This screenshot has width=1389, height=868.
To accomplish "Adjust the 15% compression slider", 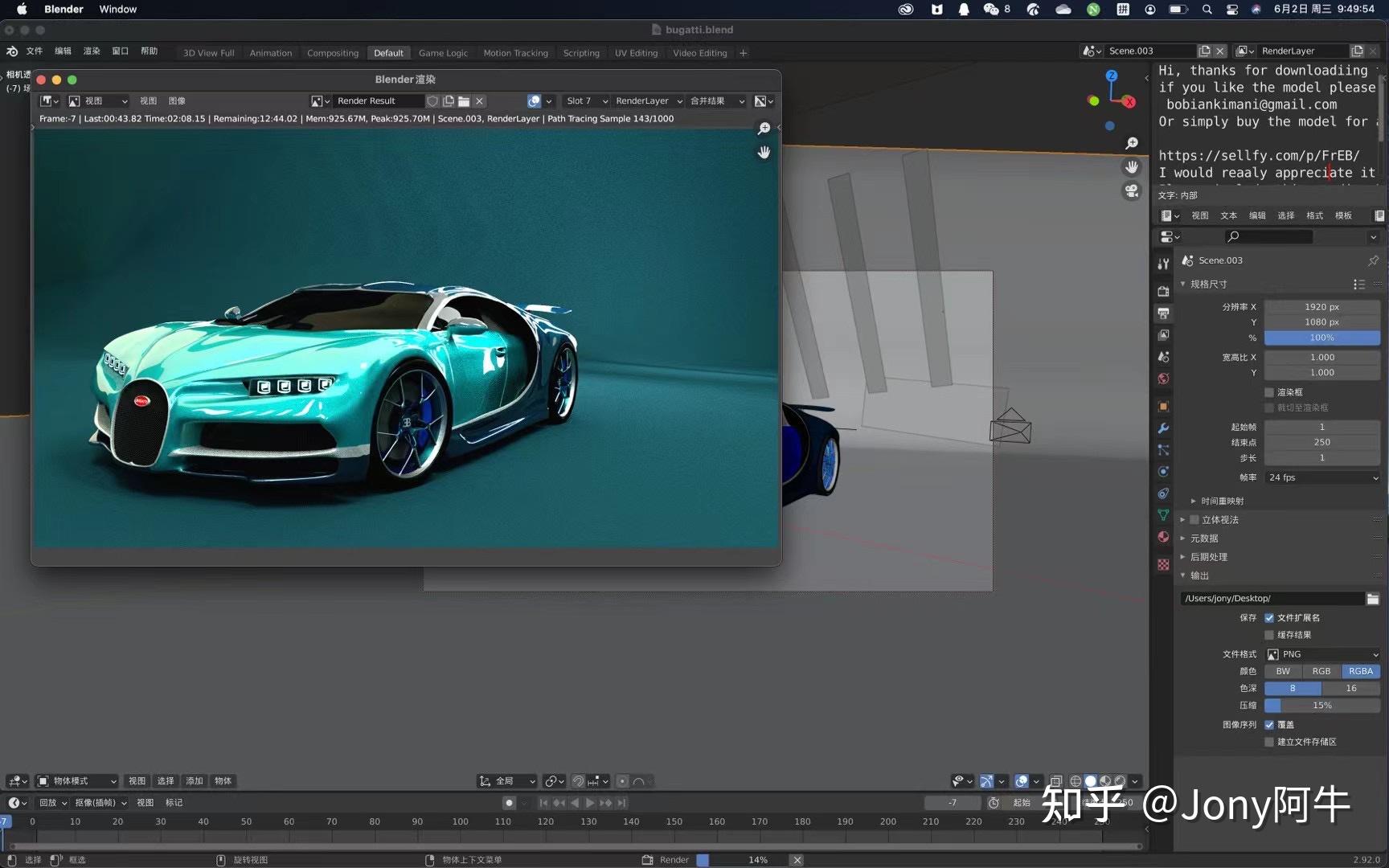I will click(x=1322, y=706).
